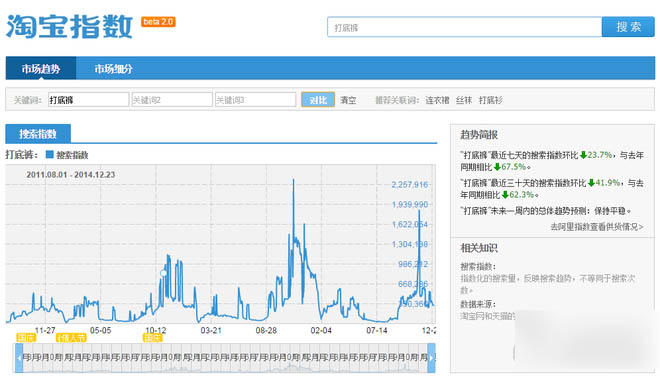Click the first keyword field 打底裤
Viewport: 660px width, 379px height.
(x=88, y=100)
